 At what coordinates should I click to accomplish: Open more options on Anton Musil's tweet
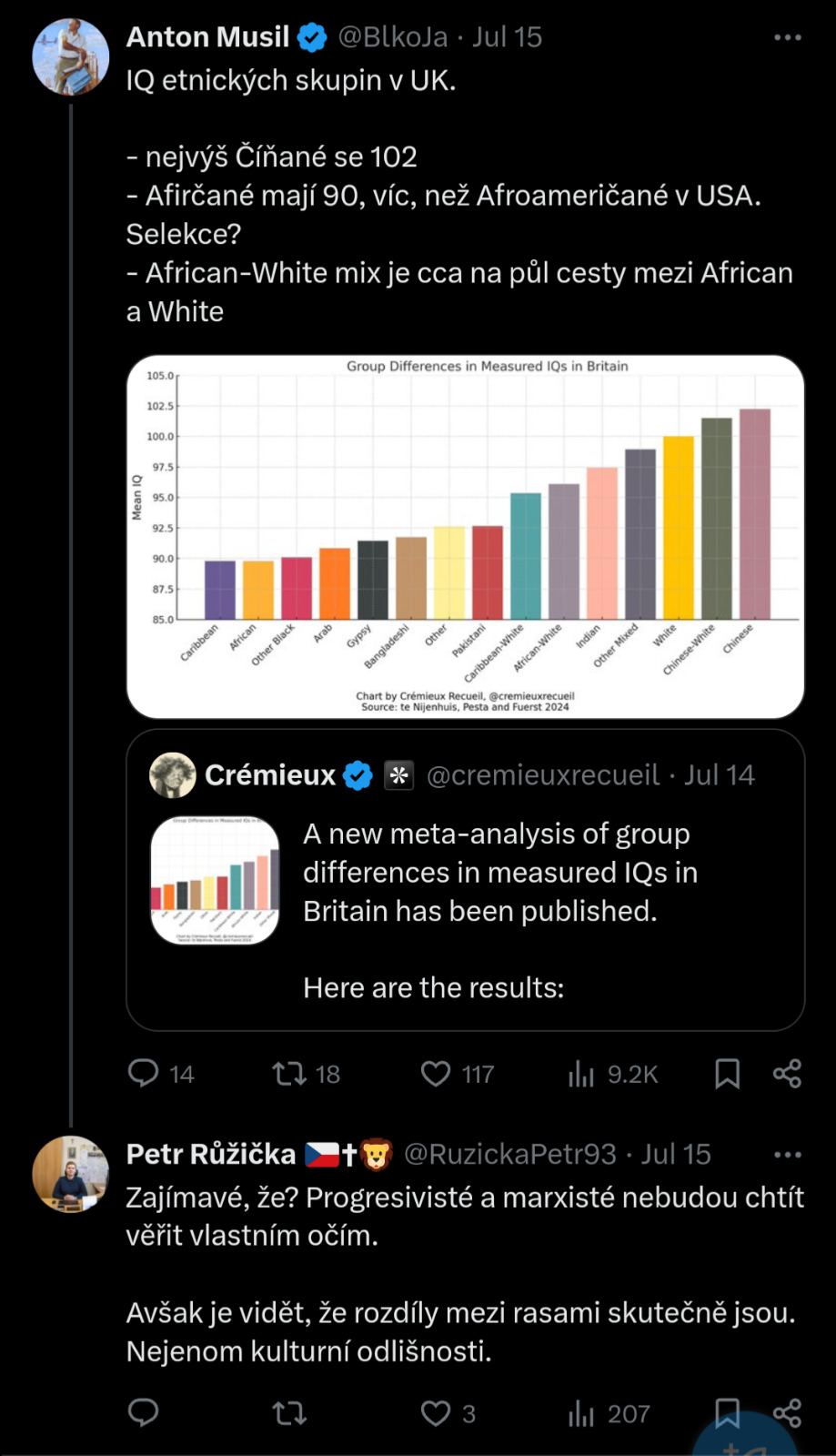pos(787,37)
